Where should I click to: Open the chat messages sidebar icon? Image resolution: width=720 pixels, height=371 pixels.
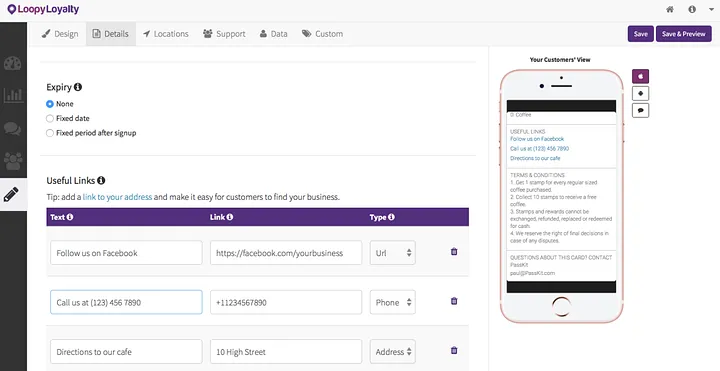pyautogui.click(x=12, y=129)
